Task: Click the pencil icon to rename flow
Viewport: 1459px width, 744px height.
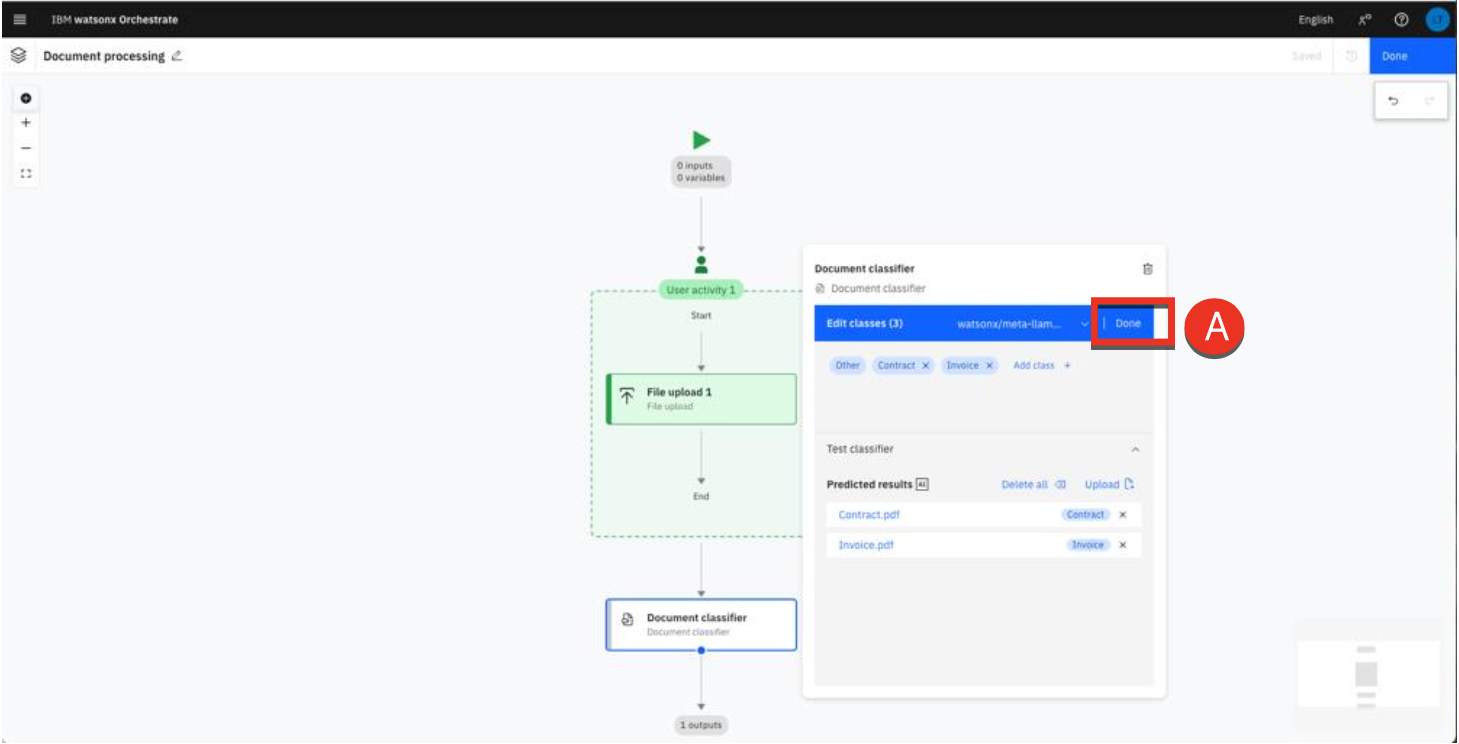Action: click(177, 57)
